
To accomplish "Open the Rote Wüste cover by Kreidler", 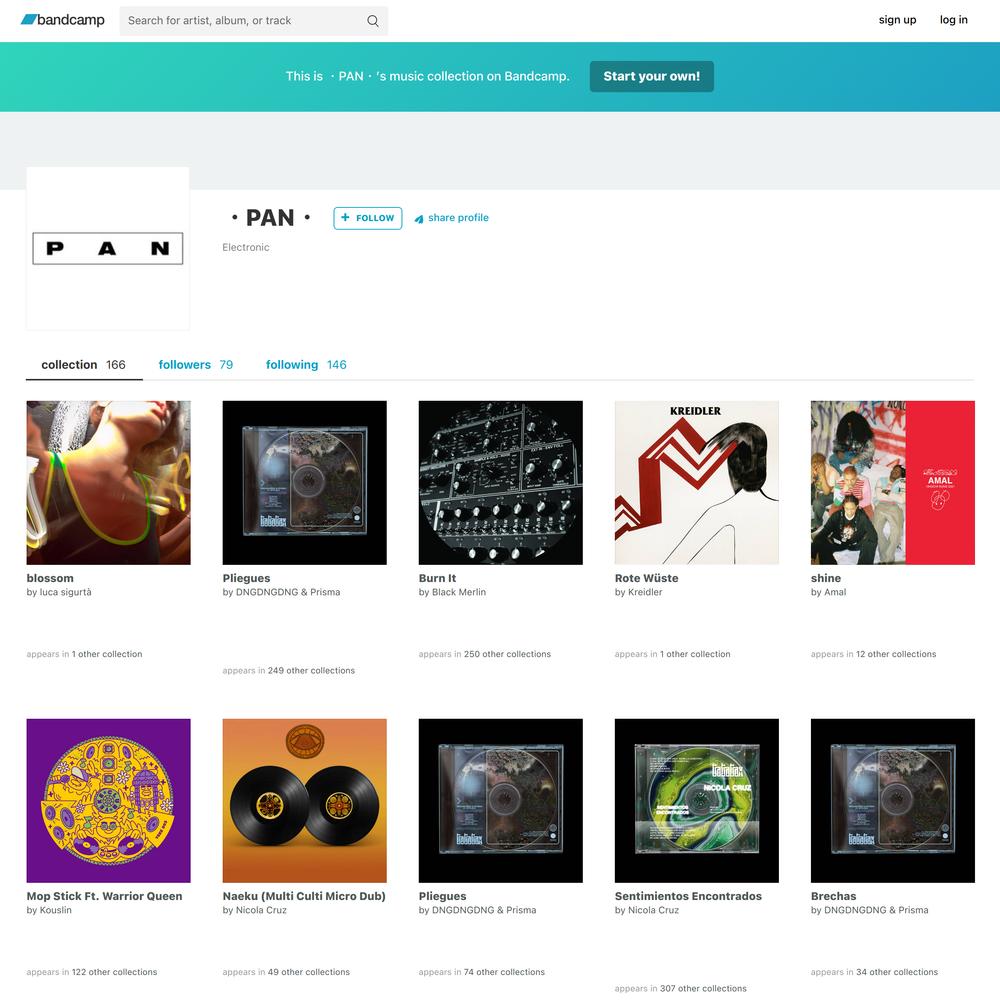I will click(696, 483).
